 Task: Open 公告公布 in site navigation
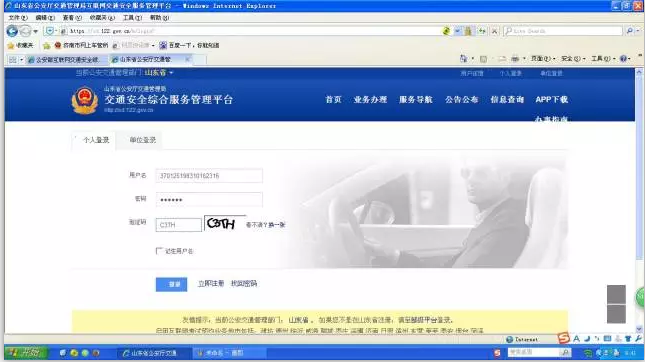click(x=461, y=100)
